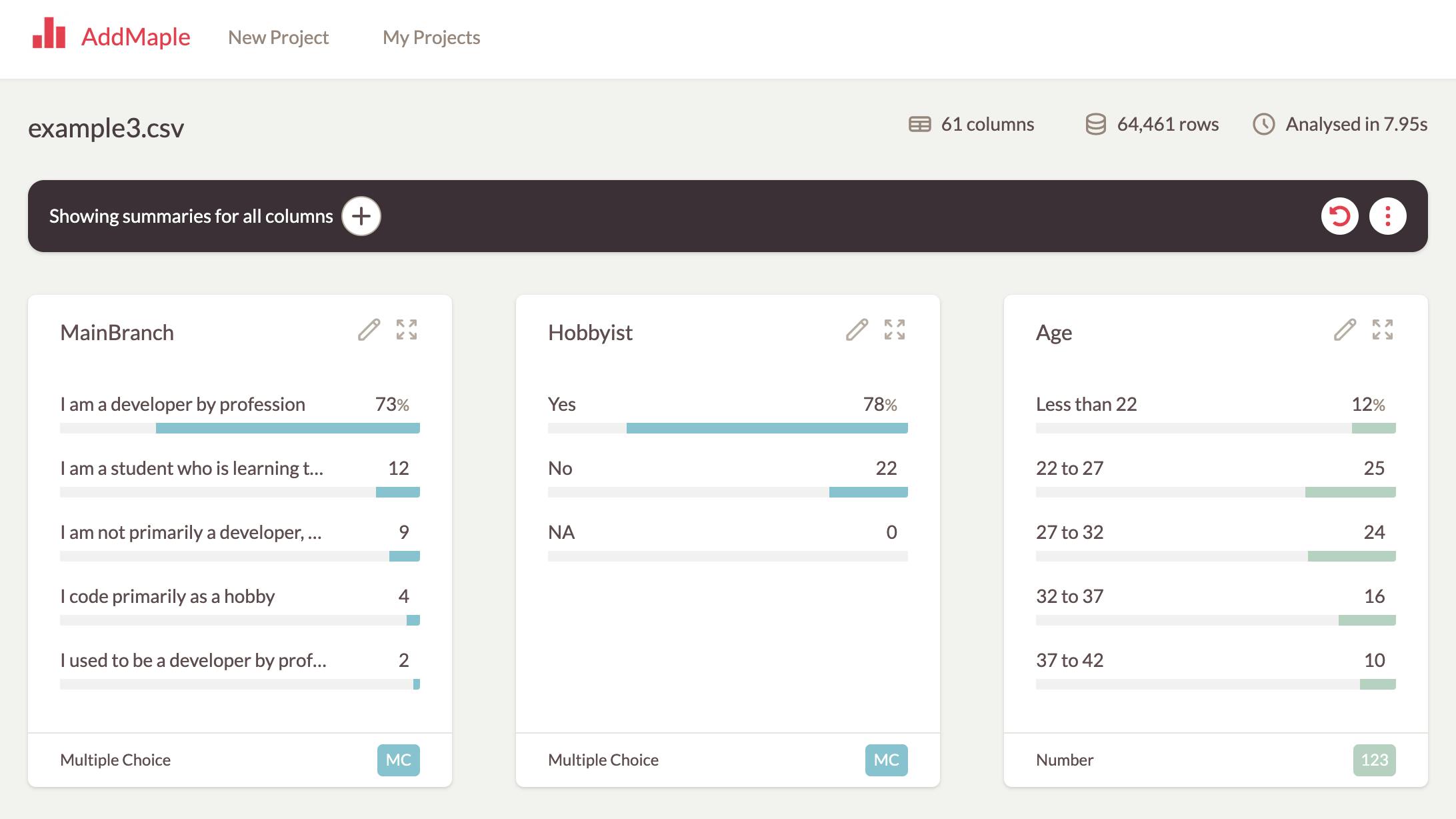The image size is (1456, 819).
Task: Go to My Projects
Action: (431, 38)
